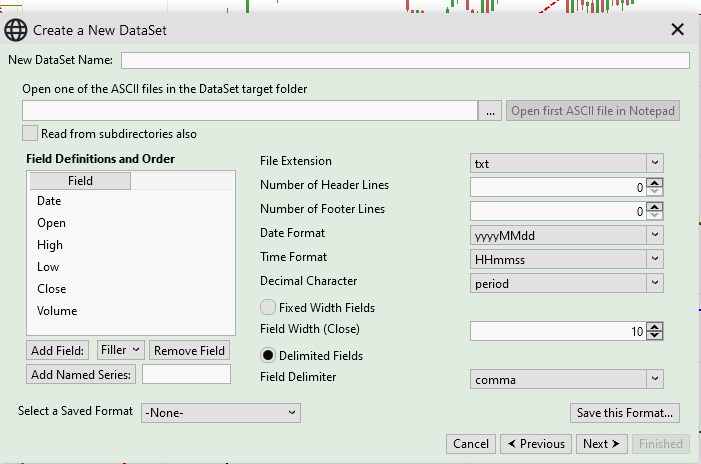The image size is (701, 464).
Task: Decrease Number of Header Lines
Action: [655, 191]
